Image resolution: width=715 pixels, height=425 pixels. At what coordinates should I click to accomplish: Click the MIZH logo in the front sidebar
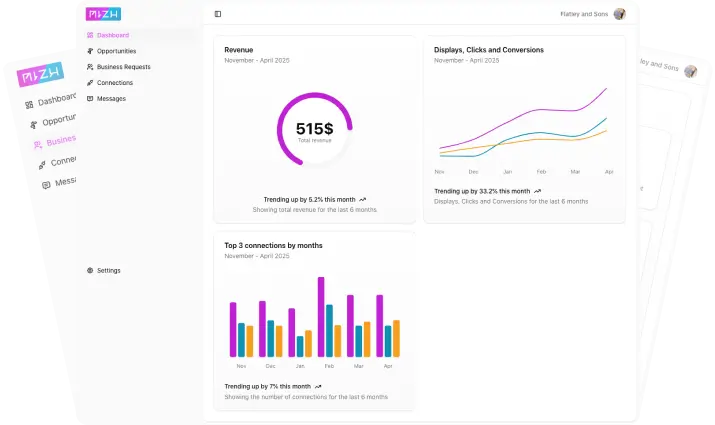tap(104, 14)
